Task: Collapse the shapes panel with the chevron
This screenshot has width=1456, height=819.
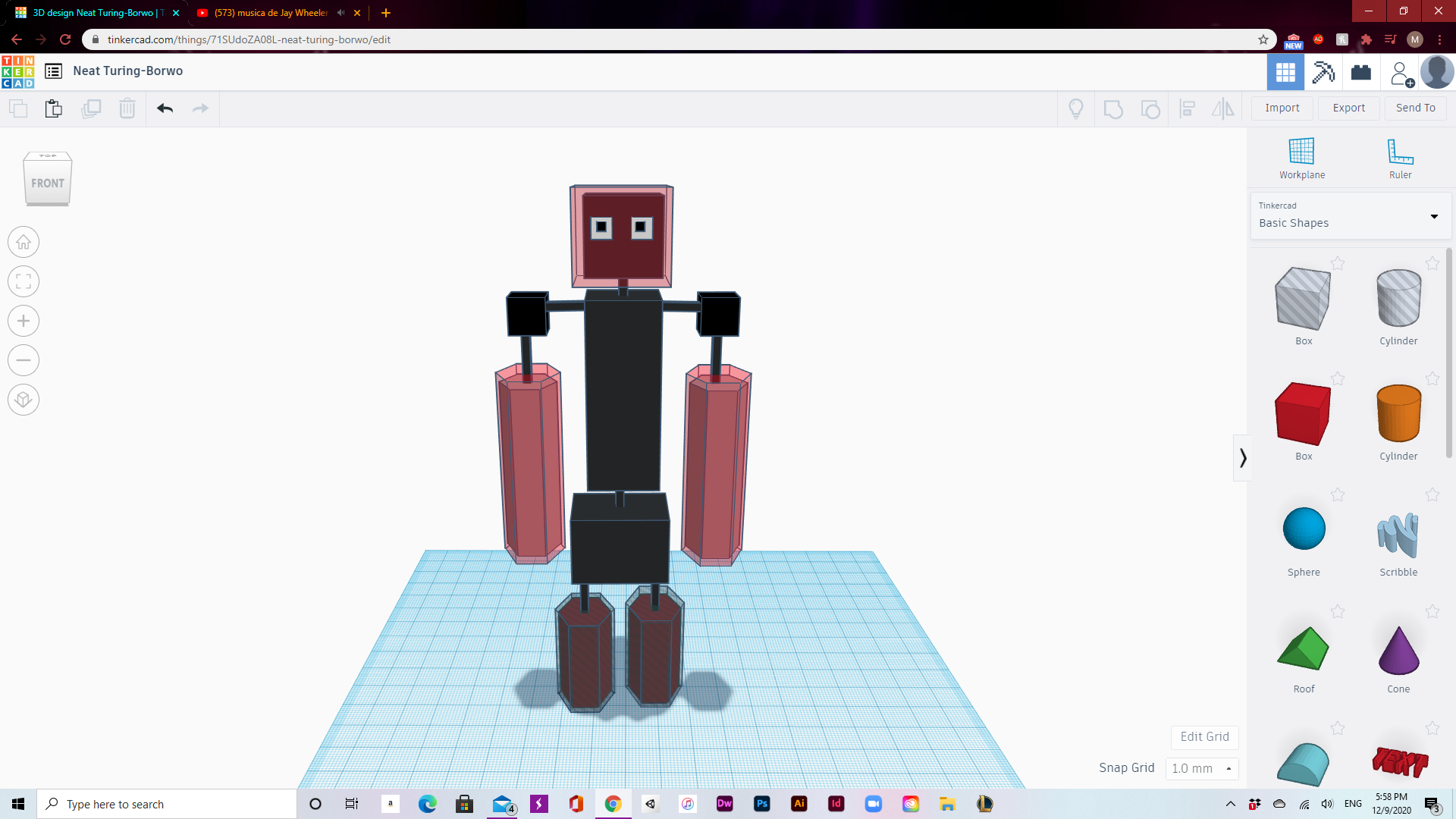Action: pos(1242,458)
